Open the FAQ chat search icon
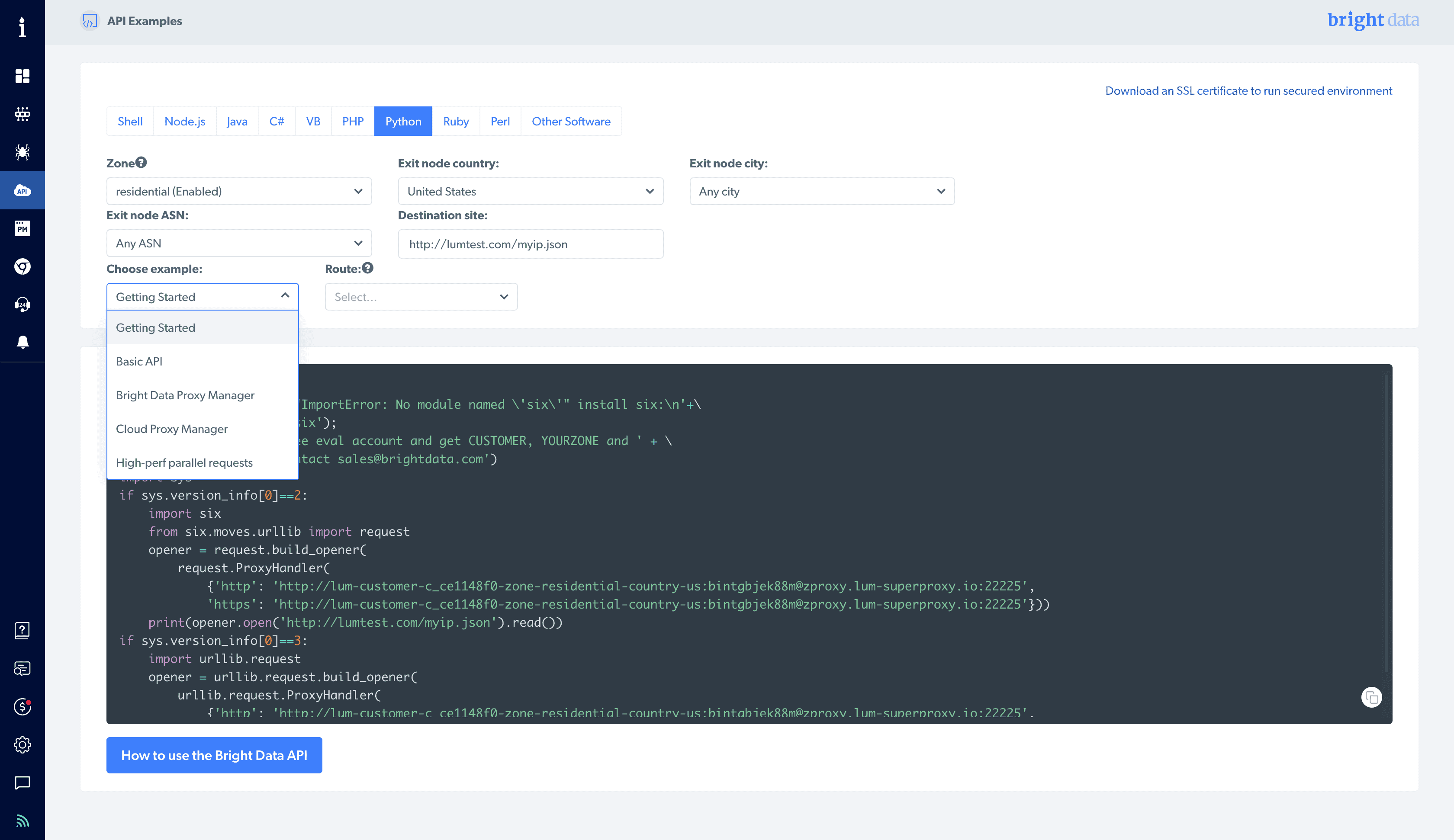This screenshot has width=1454, height=840. pos(22,669)
